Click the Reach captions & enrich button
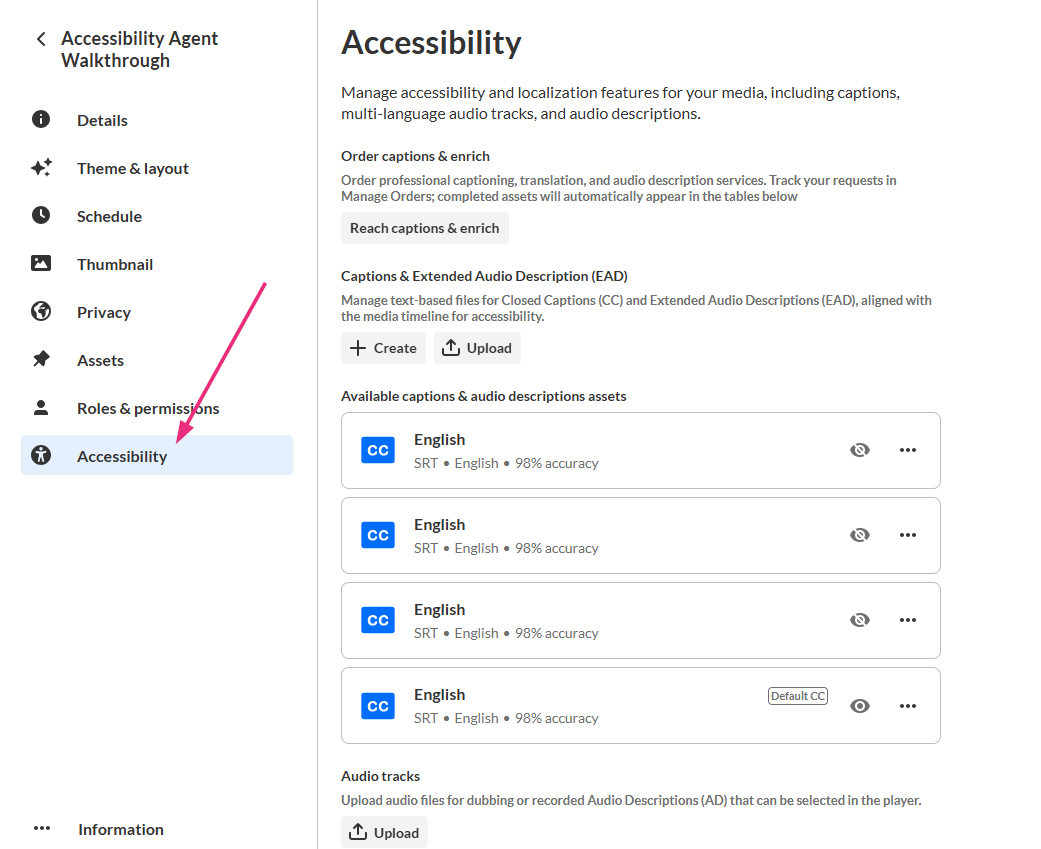This screenshot has width=1041, height=849. [x=424, y=228]
